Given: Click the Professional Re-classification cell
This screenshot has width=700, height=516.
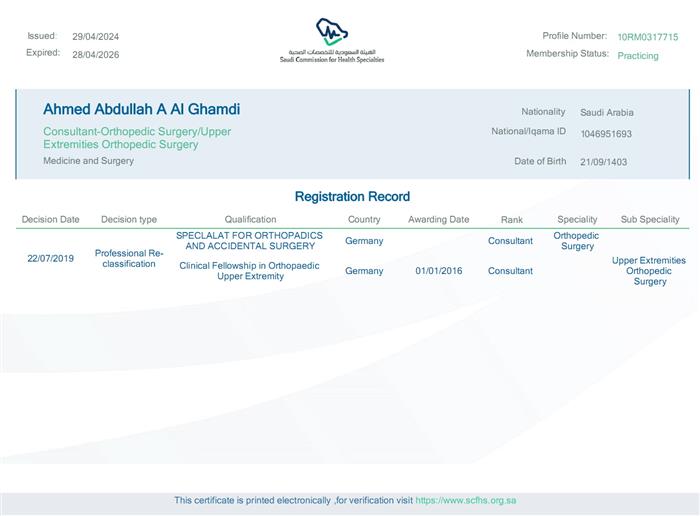Looking at the screenshot, I should click(129, 258).
